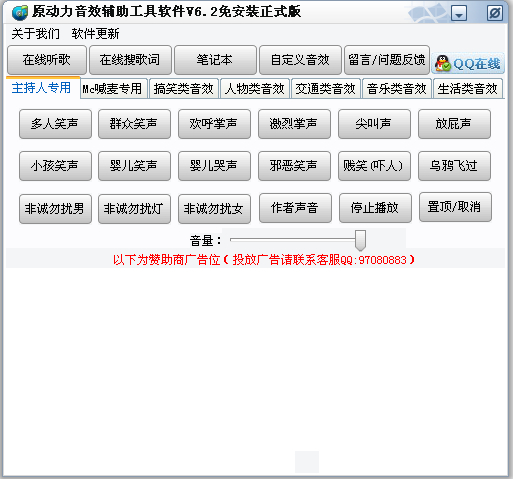Play the 非诚勿扰女 sound effect
Viewport: 513px width, 479px height.
214,209
